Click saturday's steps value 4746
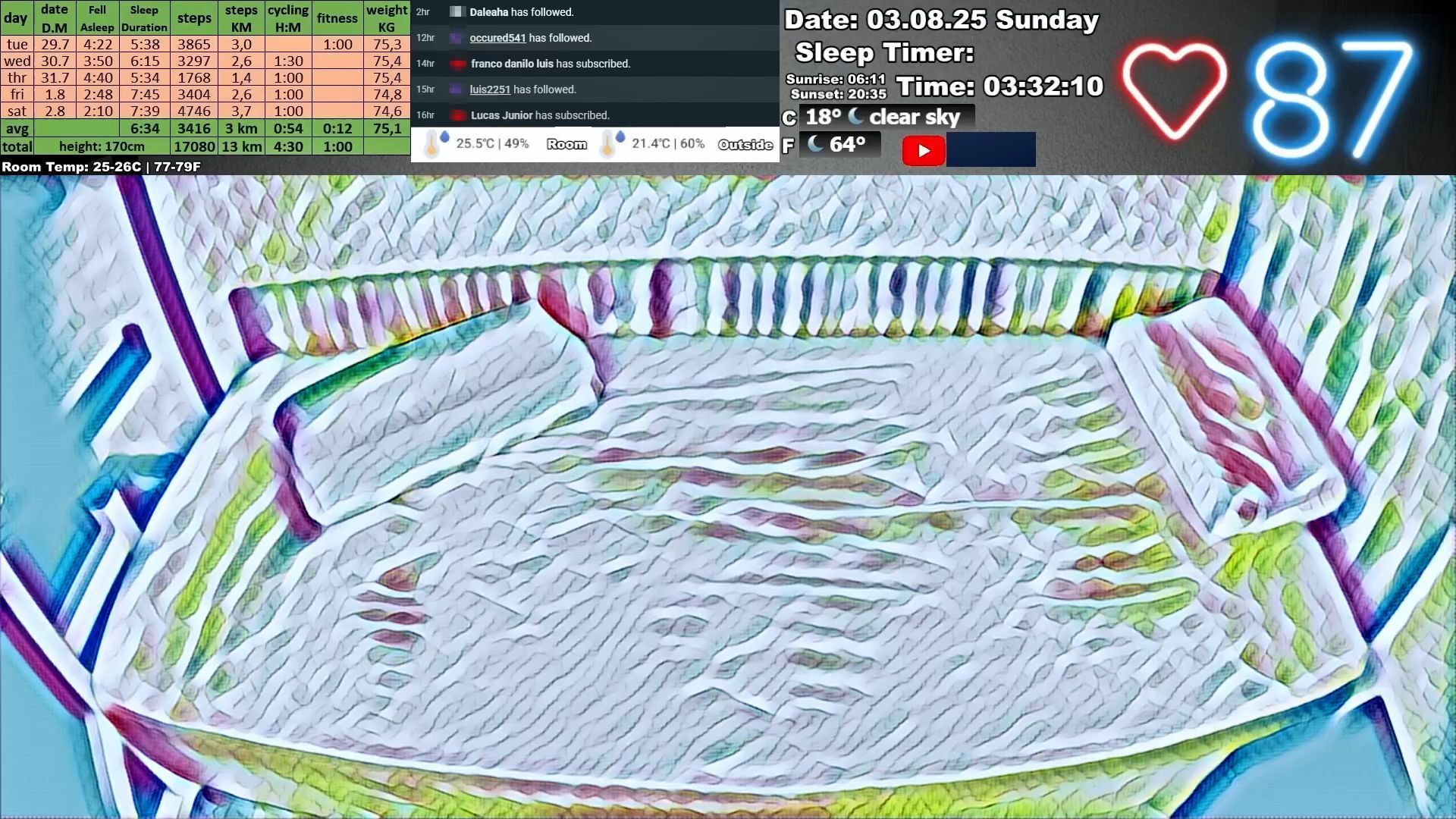 (x=194, y=111)
